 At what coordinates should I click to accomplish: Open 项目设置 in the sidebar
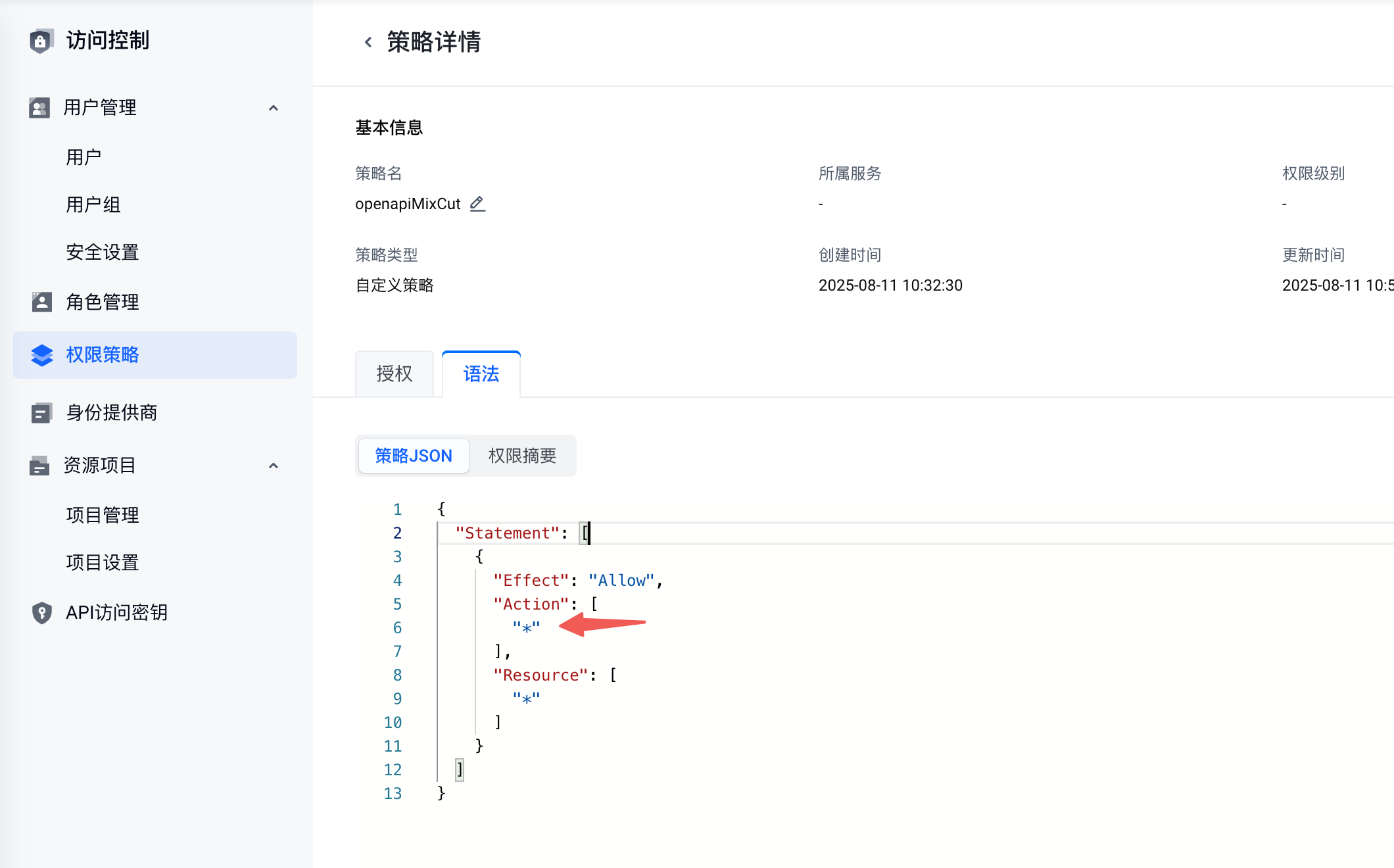[x=103, y=562]
